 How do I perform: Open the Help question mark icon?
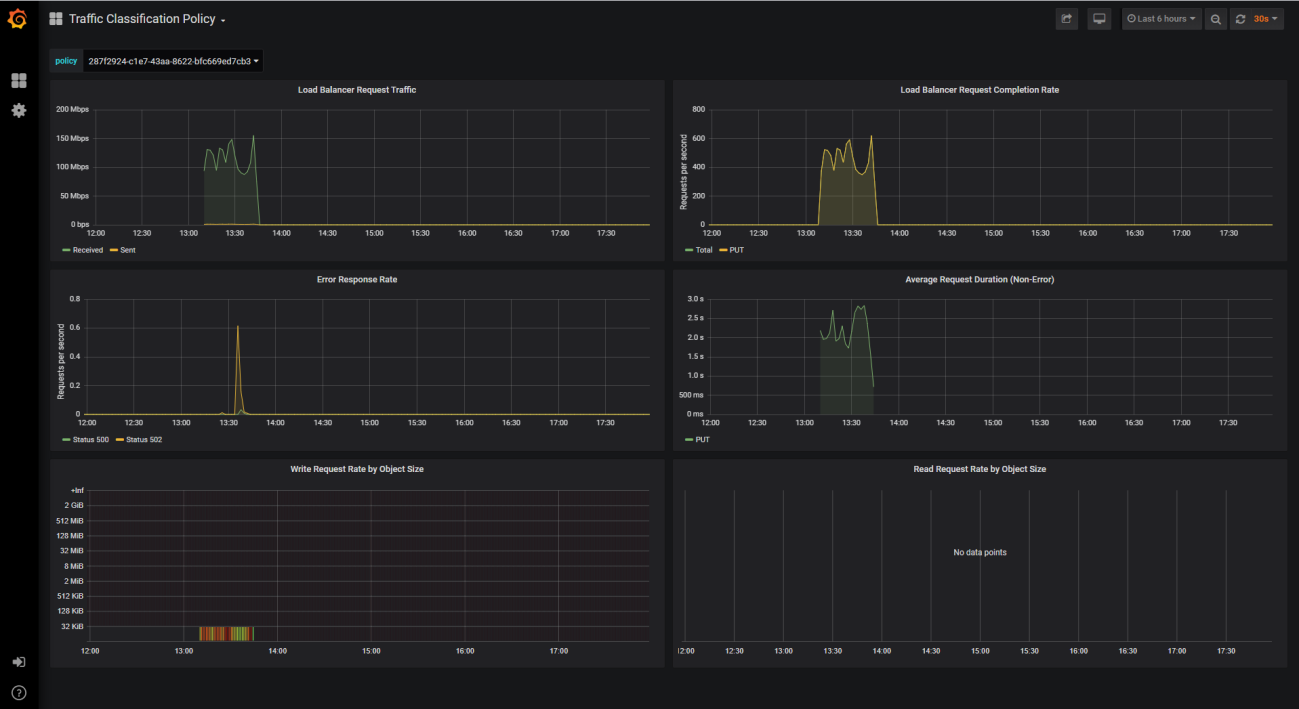(18, 692)
